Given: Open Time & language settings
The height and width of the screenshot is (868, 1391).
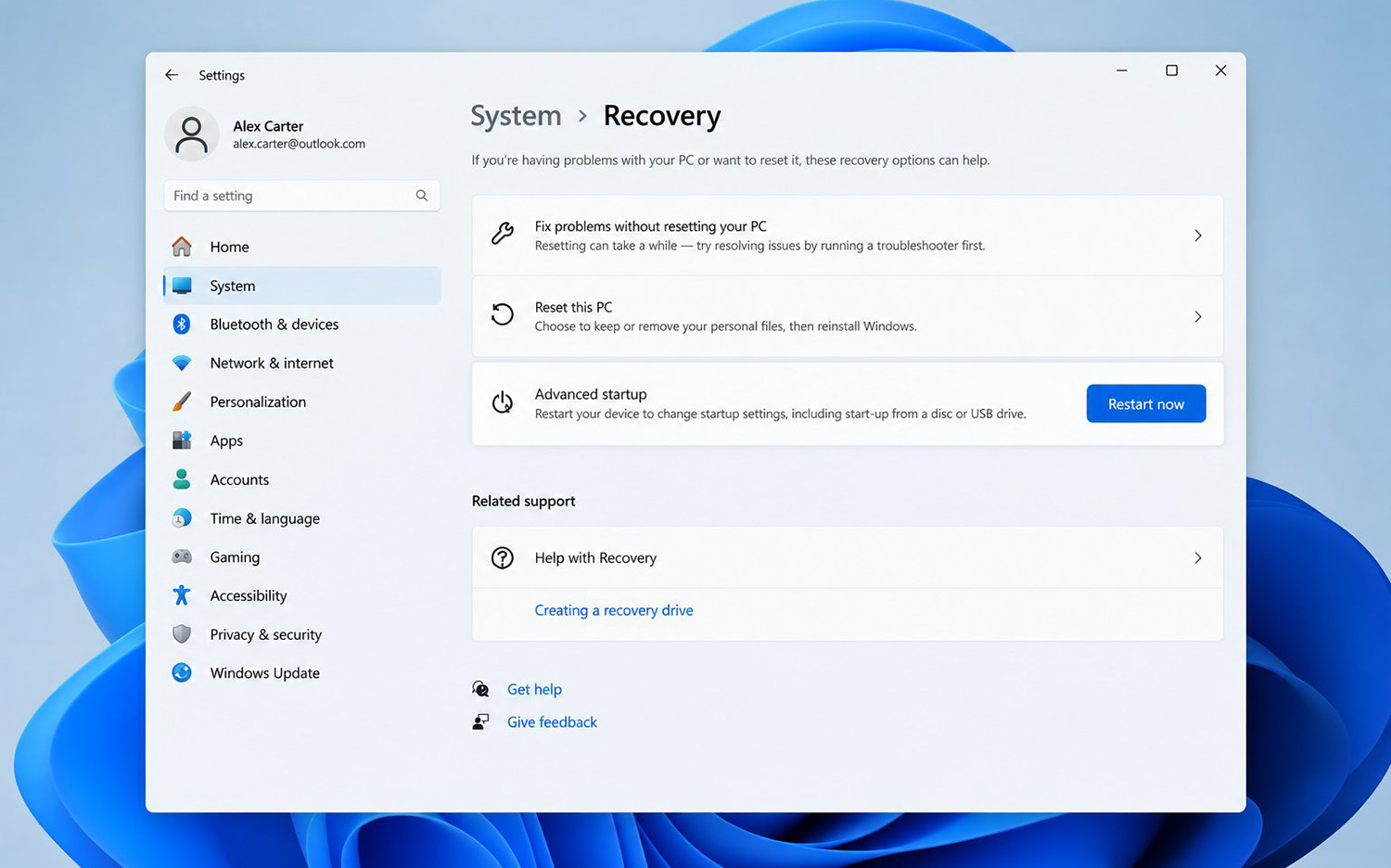Looking at the screenshot, I should [302, 518].
